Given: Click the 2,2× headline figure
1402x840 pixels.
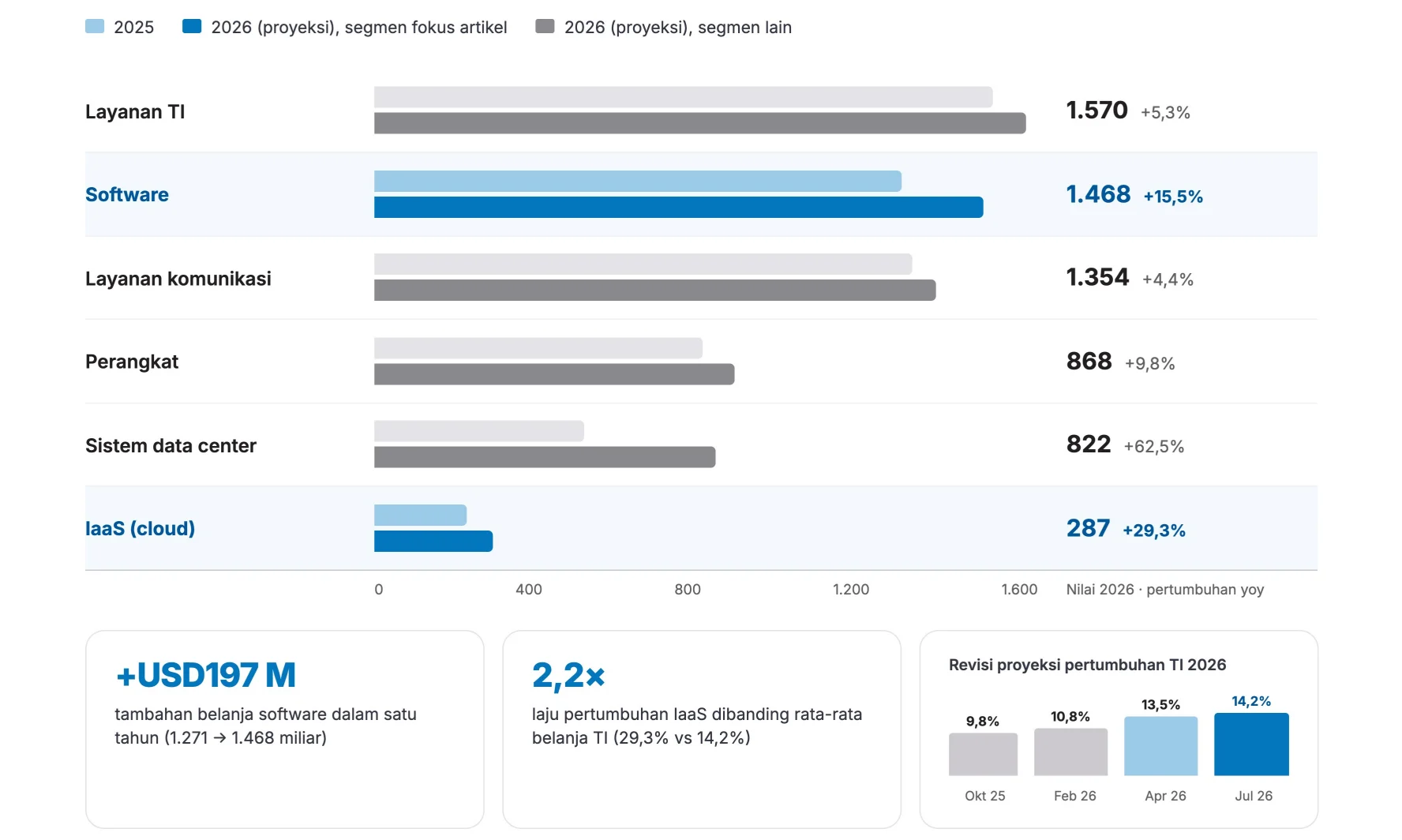Looking at the screenshot, I should (568, 676).
